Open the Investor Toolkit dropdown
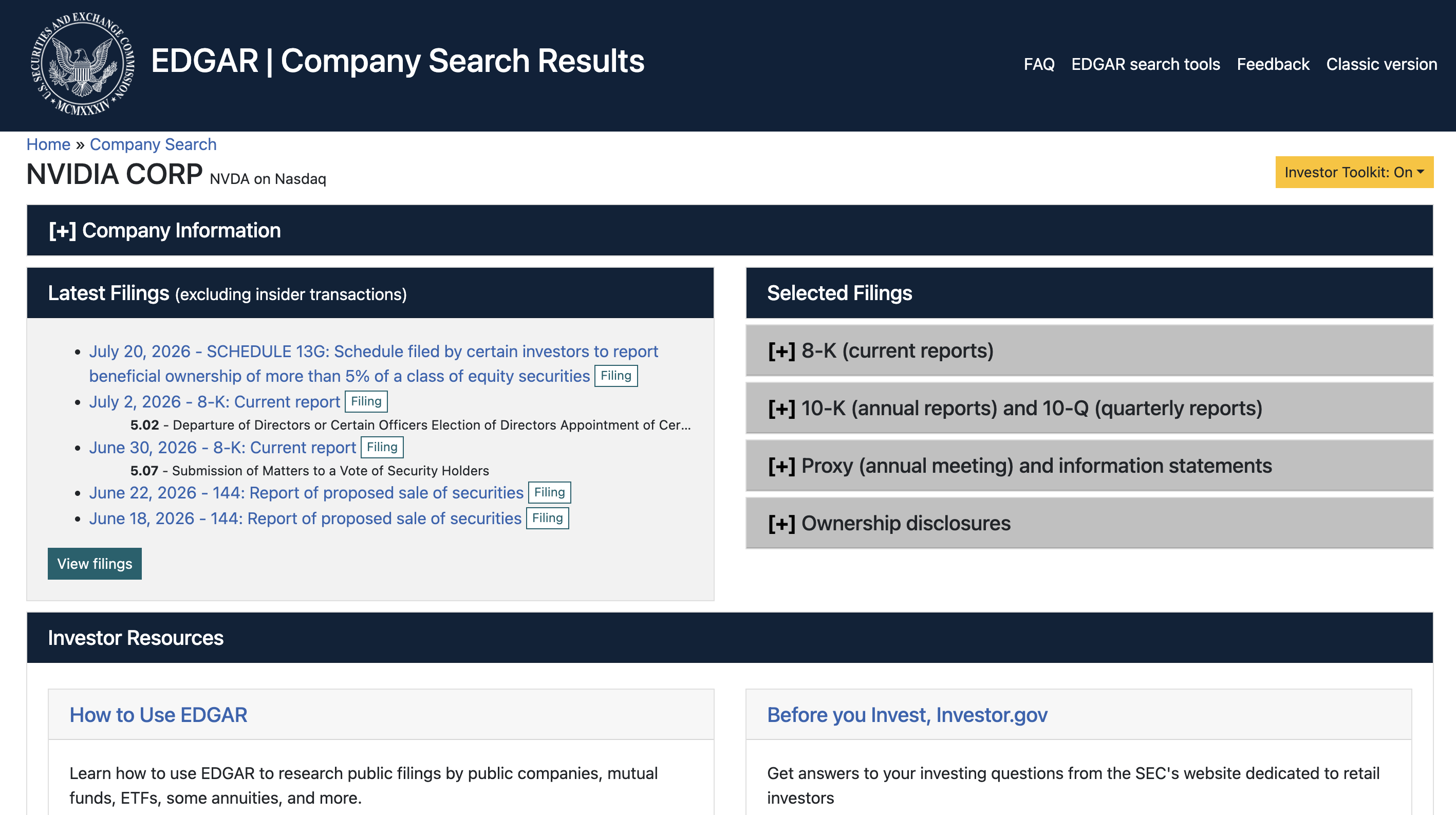The height and width of the screenshot is (815, 1456). tap(1354, 172)
